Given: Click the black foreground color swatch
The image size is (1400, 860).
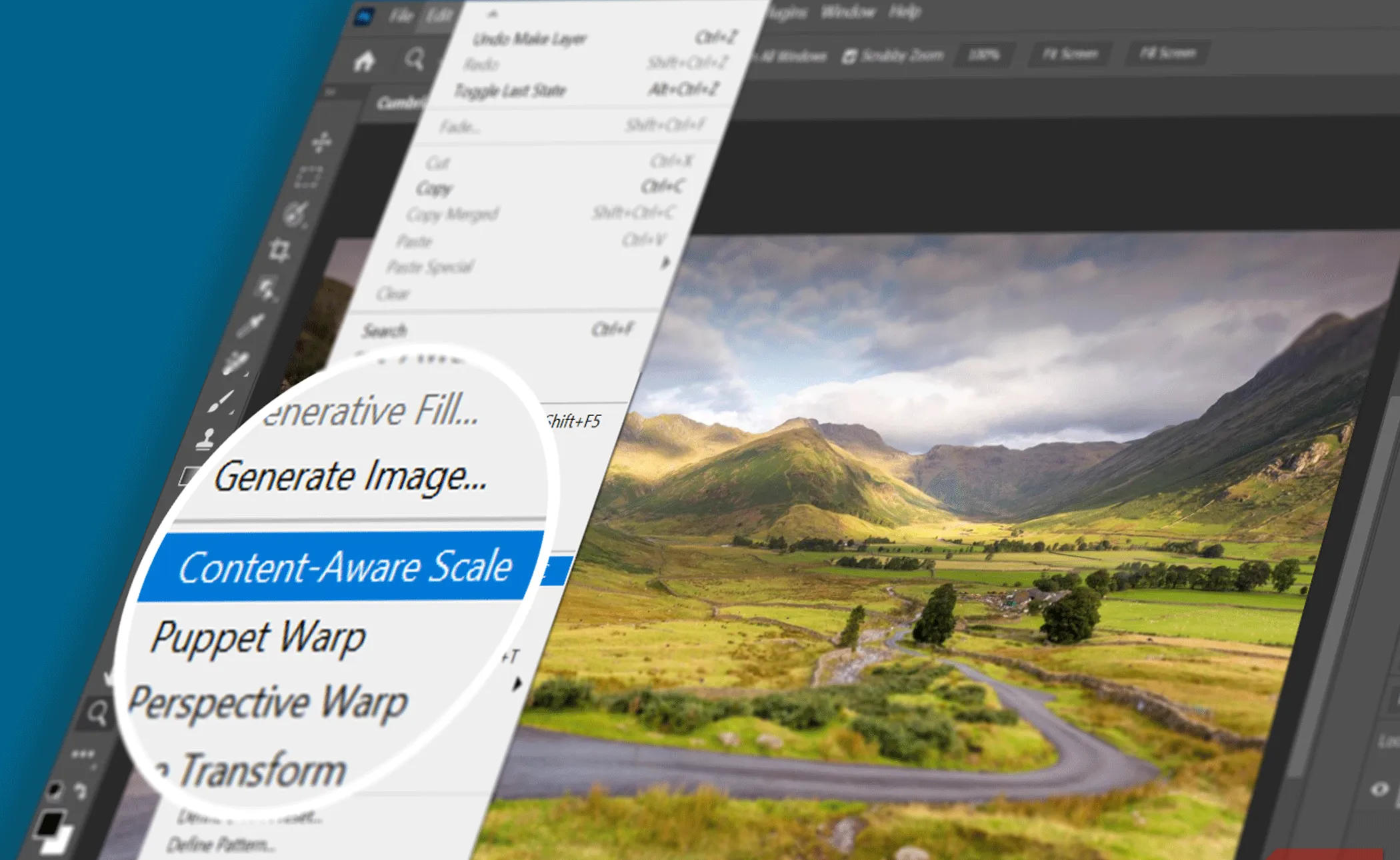Looking at the screenshot, I should pos(49,823).
